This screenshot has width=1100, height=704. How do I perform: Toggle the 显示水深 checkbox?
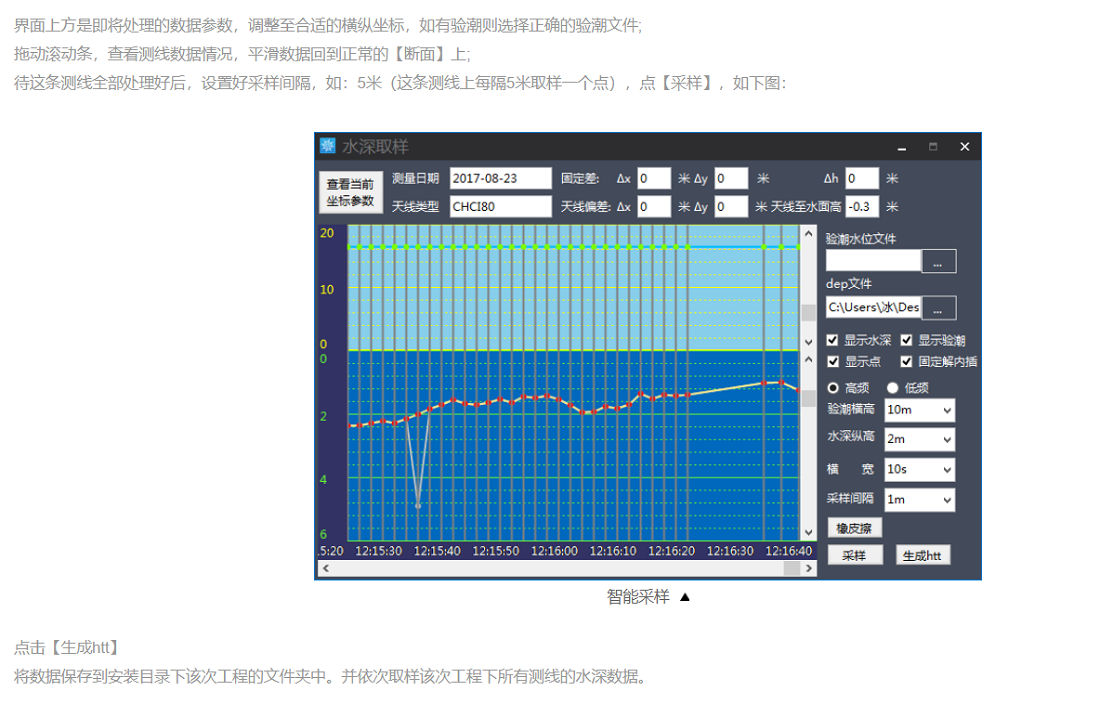(x=833, y=340)
